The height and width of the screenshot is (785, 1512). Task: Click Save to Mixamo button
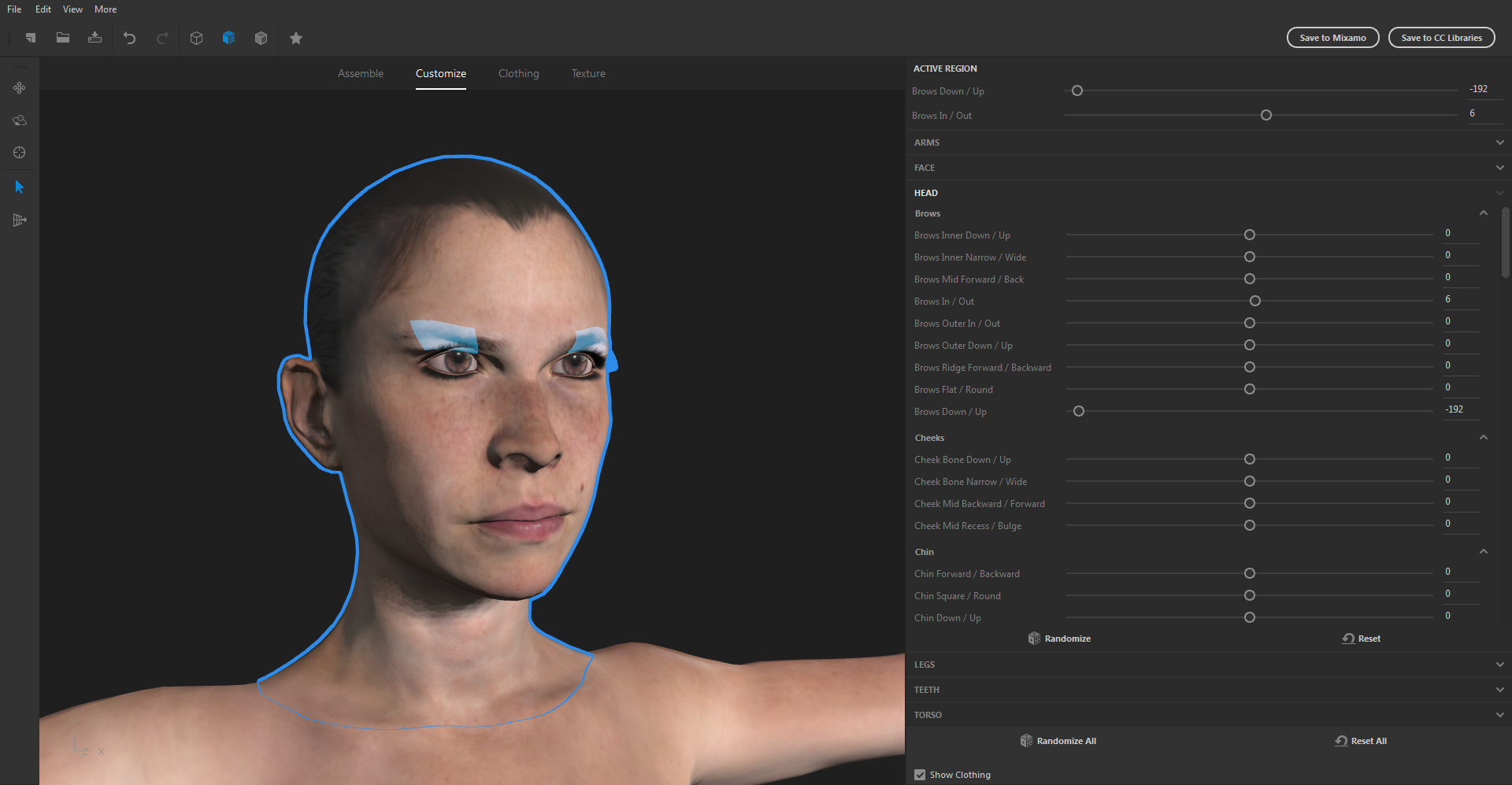[1332, 37]
